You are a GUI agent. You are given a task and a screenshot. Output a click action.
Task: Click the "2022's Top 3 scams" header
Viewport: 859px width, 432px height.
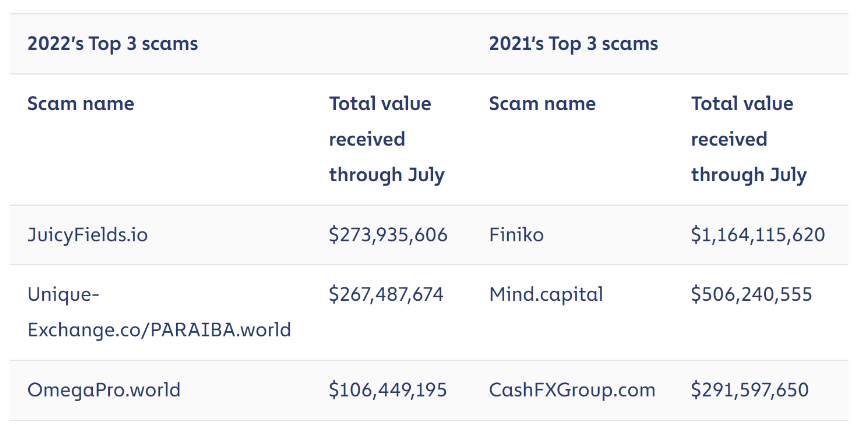pyautogui.click(x=112, y=44)
